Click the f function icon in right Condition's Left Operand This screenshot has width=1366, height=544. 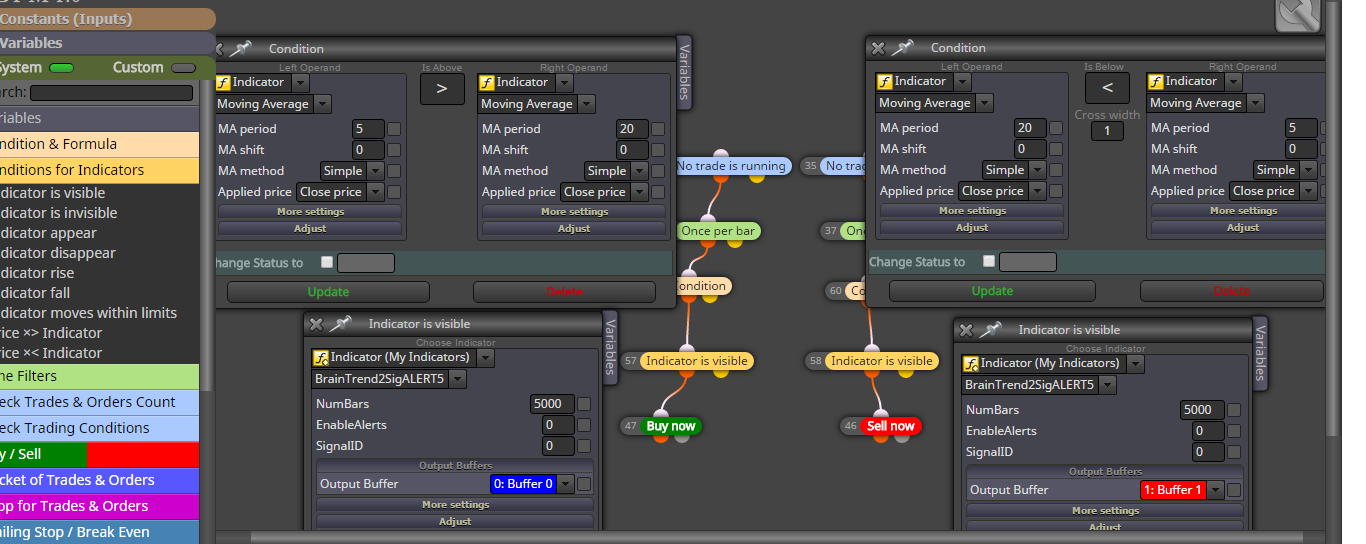tap(884, 81)
